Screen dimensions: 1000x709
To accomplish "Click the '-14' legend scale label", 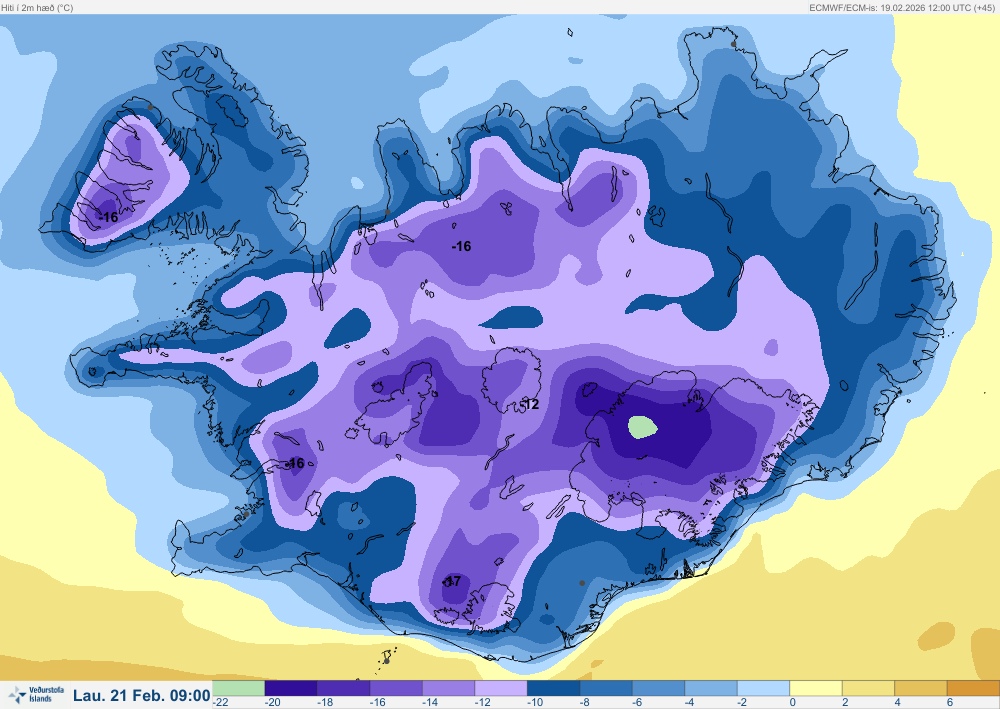I will (430, 703).
